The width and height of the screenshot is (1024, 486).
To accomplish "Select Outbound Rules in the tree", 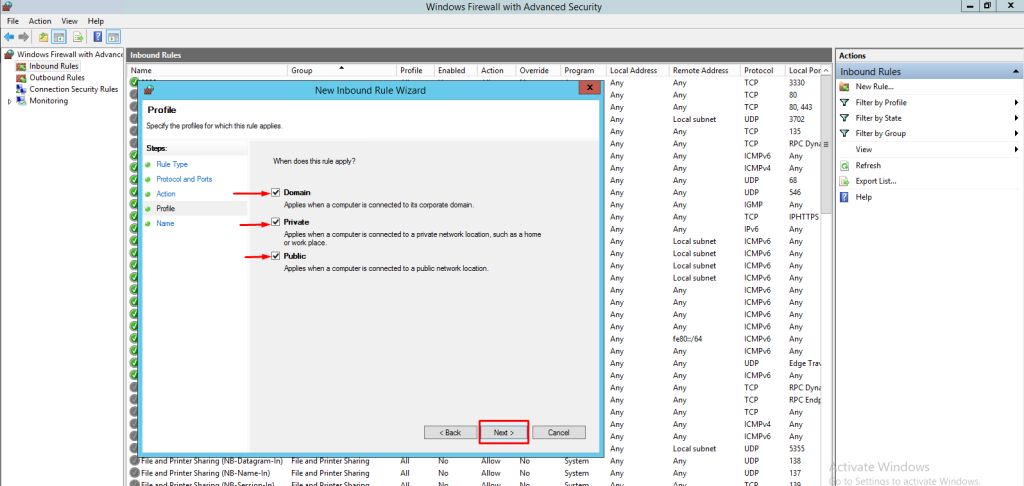I will click(x=56, y=77).
